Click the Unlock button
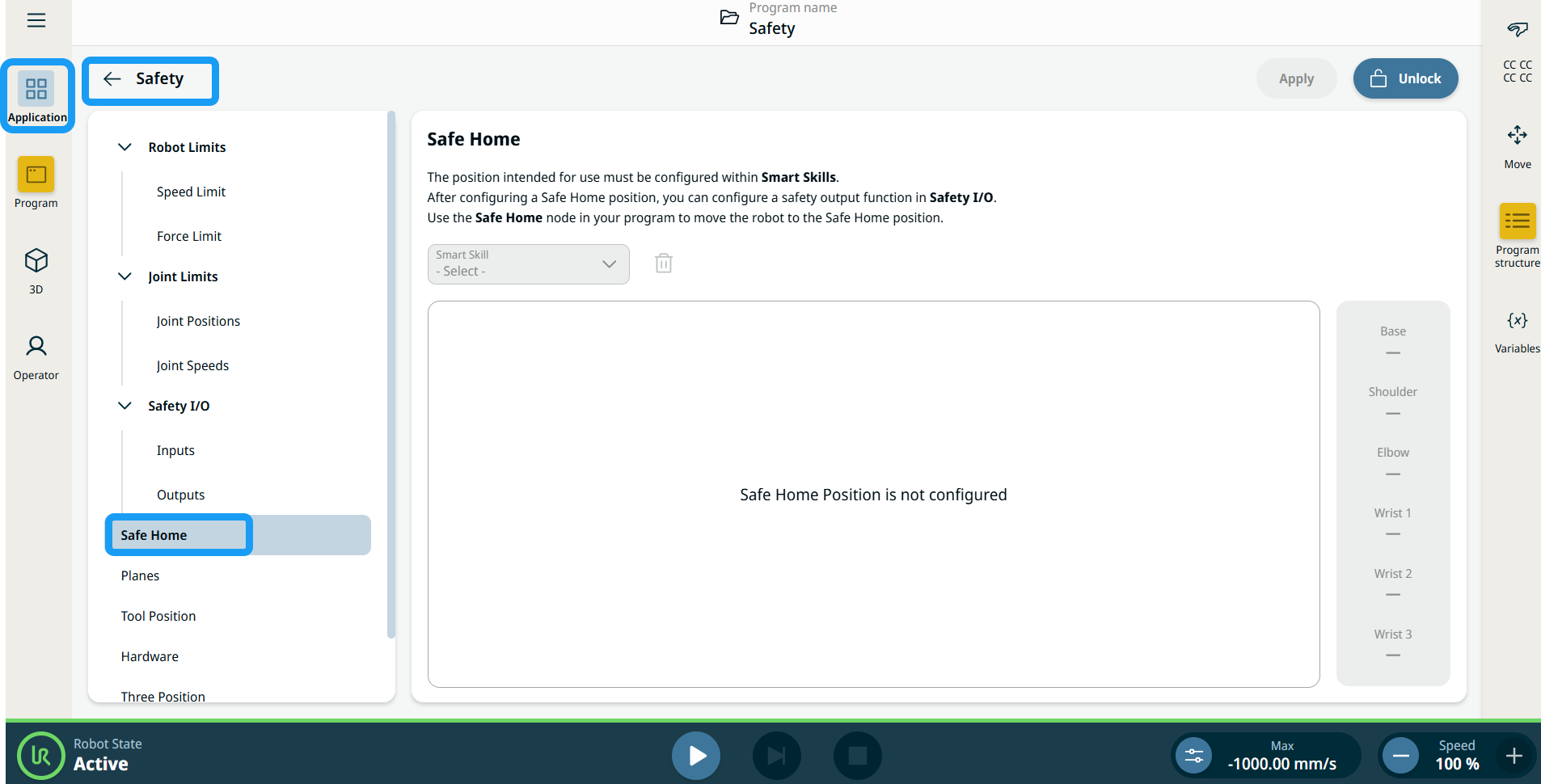This screenshot has height=784, width=1541. coord(1405,78)
